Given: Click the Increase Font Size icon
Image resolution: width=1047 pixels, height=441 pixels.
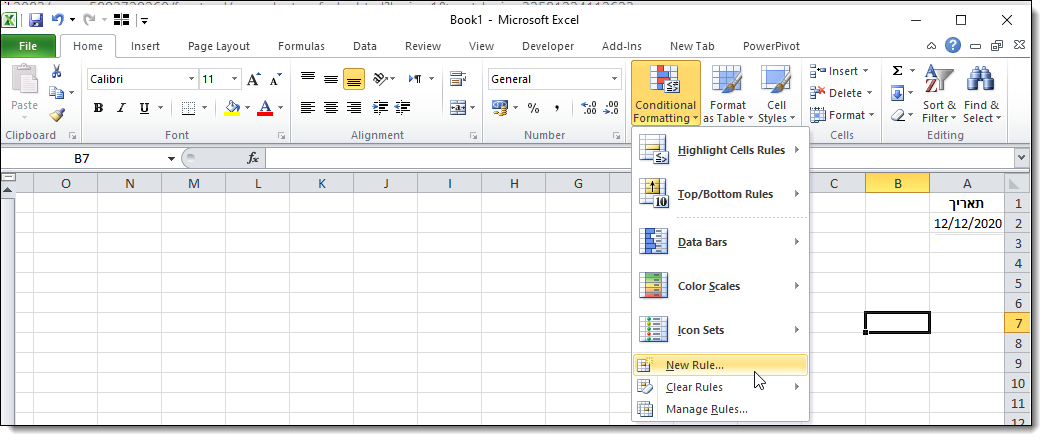Looking at the screenshot, I should pyautogui.click(x=253, y=79).
